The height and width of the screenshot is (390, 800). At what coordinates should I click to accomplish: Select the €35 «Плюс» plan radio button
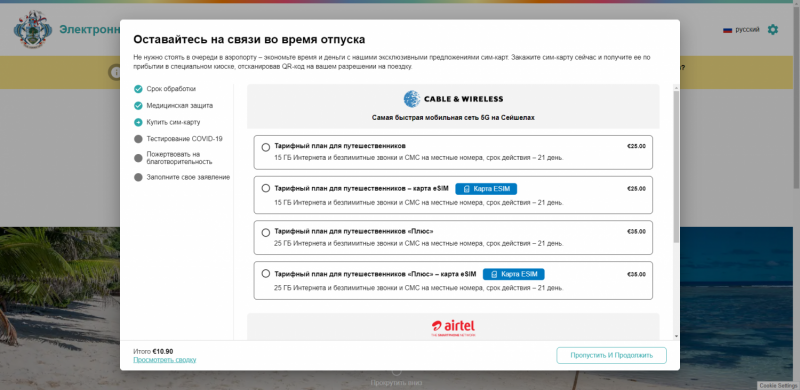[265, 233]
